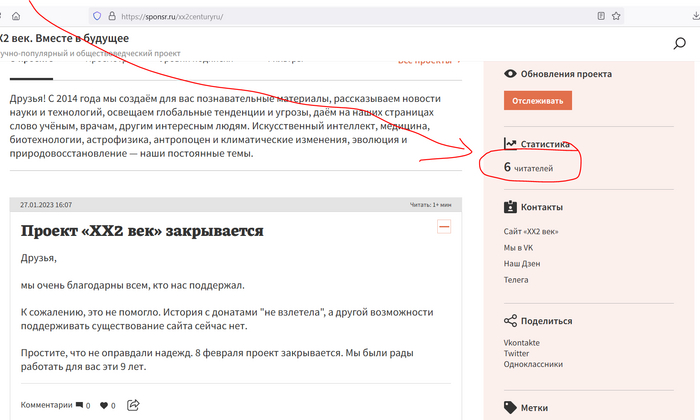Screen dimensions: 700x420
Task: Follow the Мы в VK link
Action: click(x=518, y=248)
